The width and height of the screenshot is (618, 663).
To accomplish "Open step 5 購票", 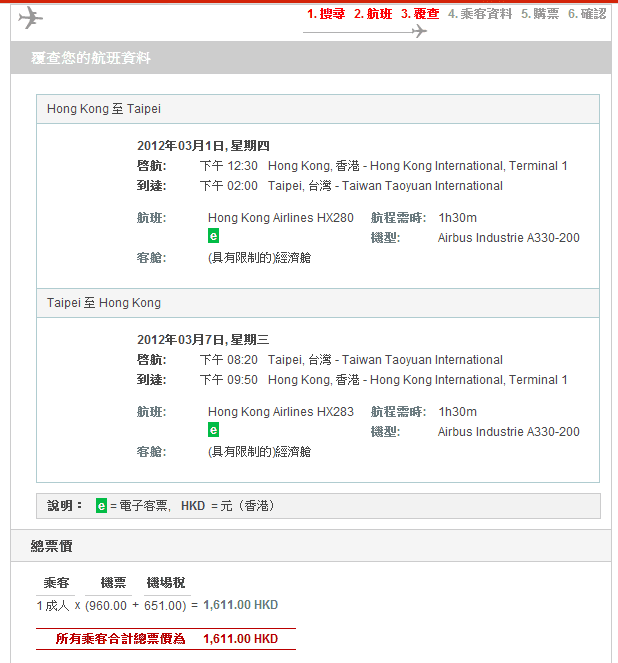I will (540, 14).
